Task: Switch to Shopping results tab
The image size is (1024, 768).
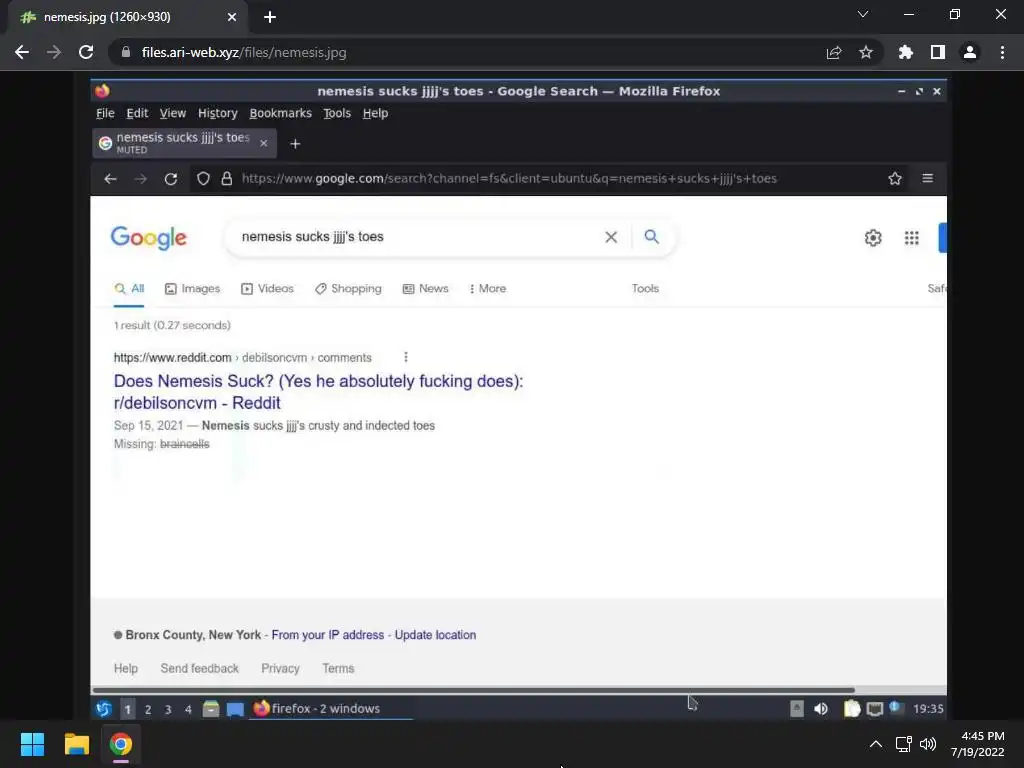Action: [348, 289]
